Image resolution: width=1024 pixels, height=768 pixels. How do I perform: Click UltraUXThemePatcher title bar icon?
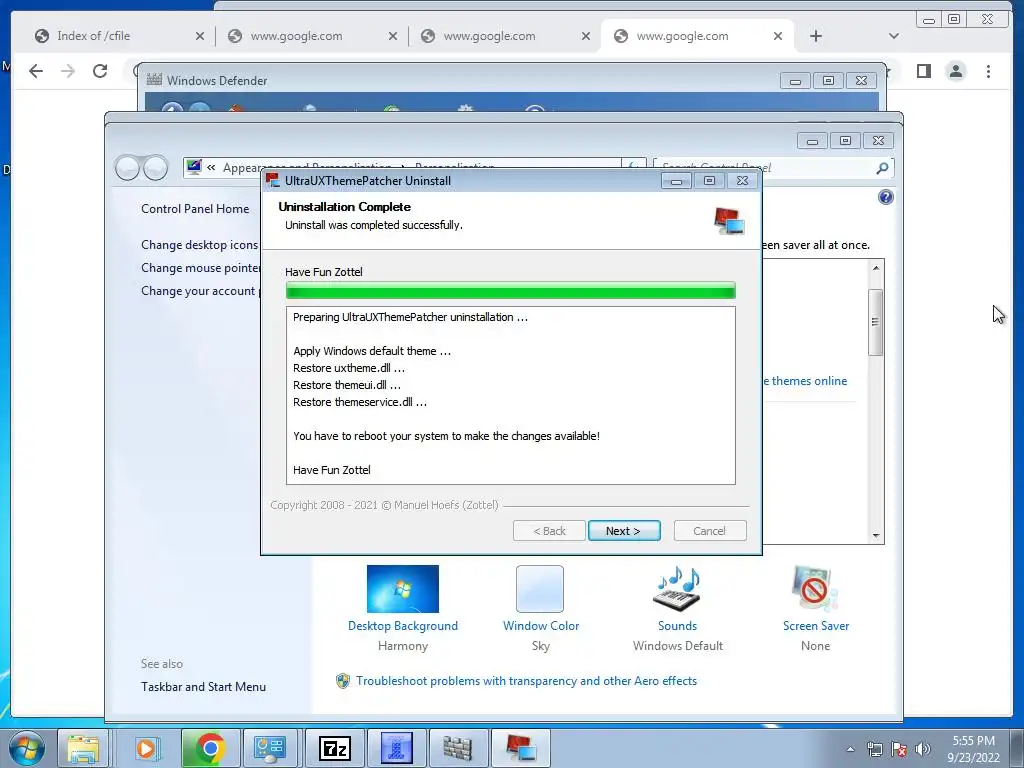[273, 180]
